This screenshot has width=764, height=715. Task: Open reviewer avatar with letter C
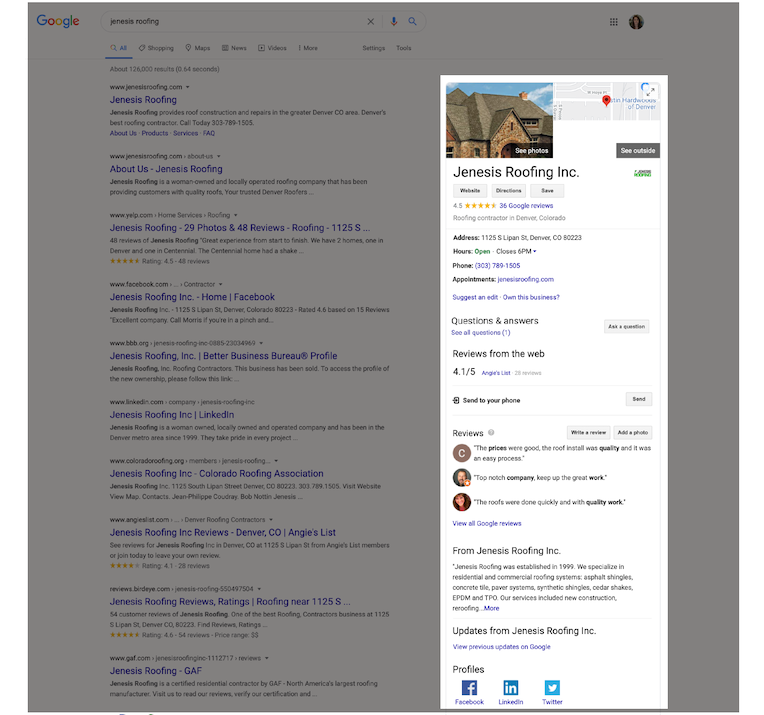tap(461, 453)
